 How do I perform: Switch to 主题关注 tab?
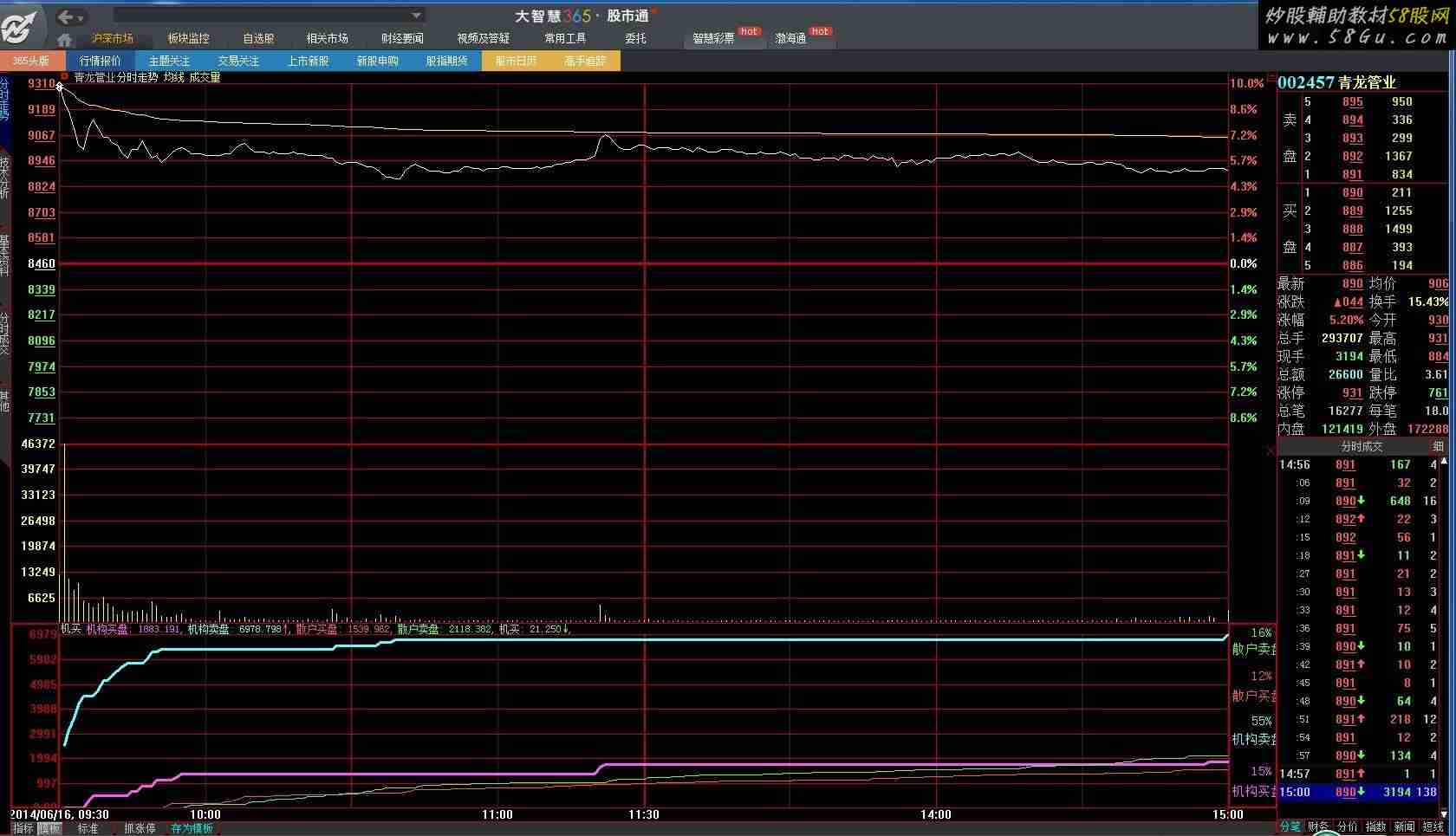coord(169,61)
